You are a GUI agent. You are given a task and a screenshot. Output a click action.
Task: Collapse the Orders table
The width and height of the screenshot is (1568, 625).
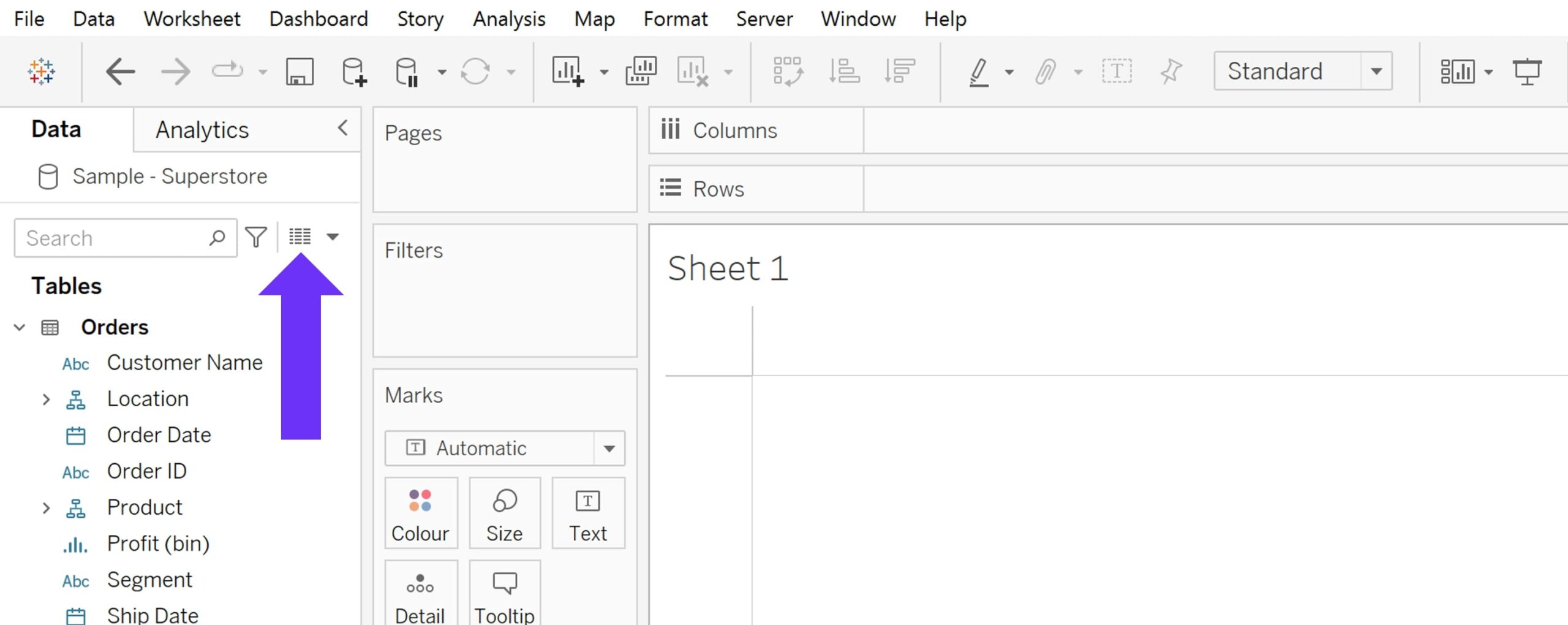point(20,327)
